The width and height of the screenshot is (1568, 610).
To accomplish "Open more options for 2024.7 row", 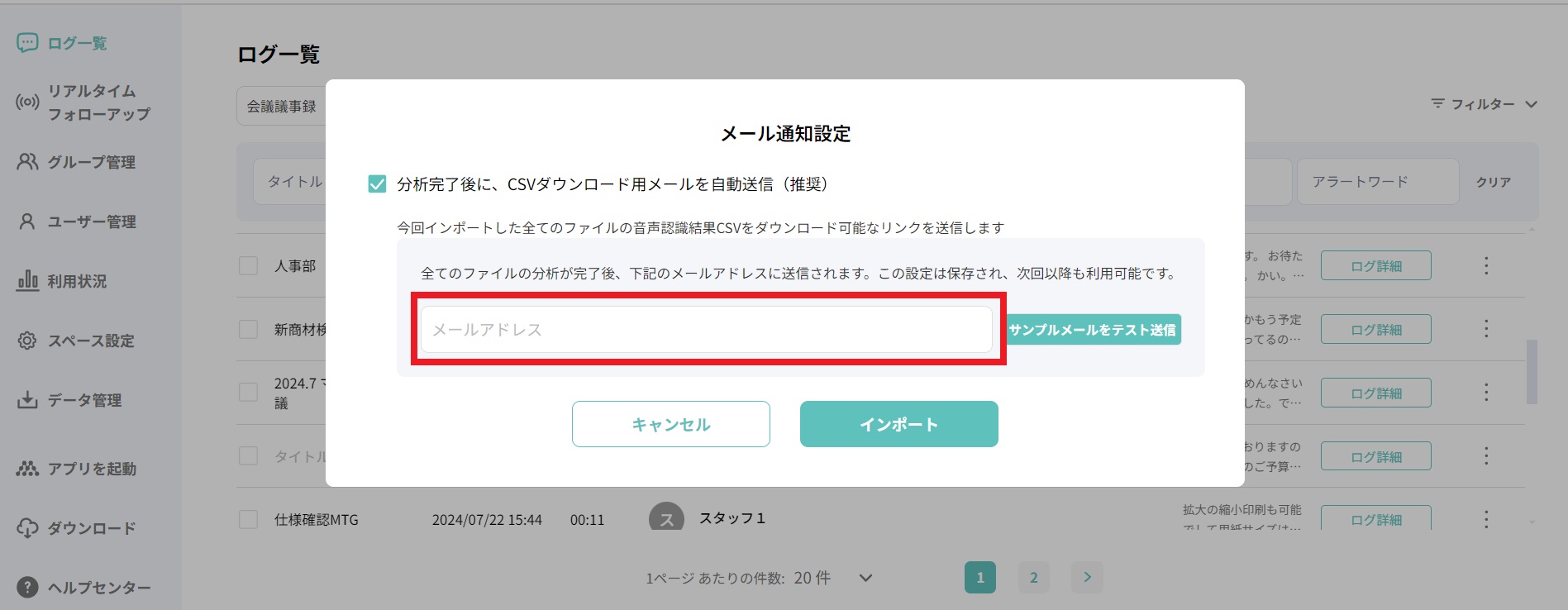I will pos(1486,393).
